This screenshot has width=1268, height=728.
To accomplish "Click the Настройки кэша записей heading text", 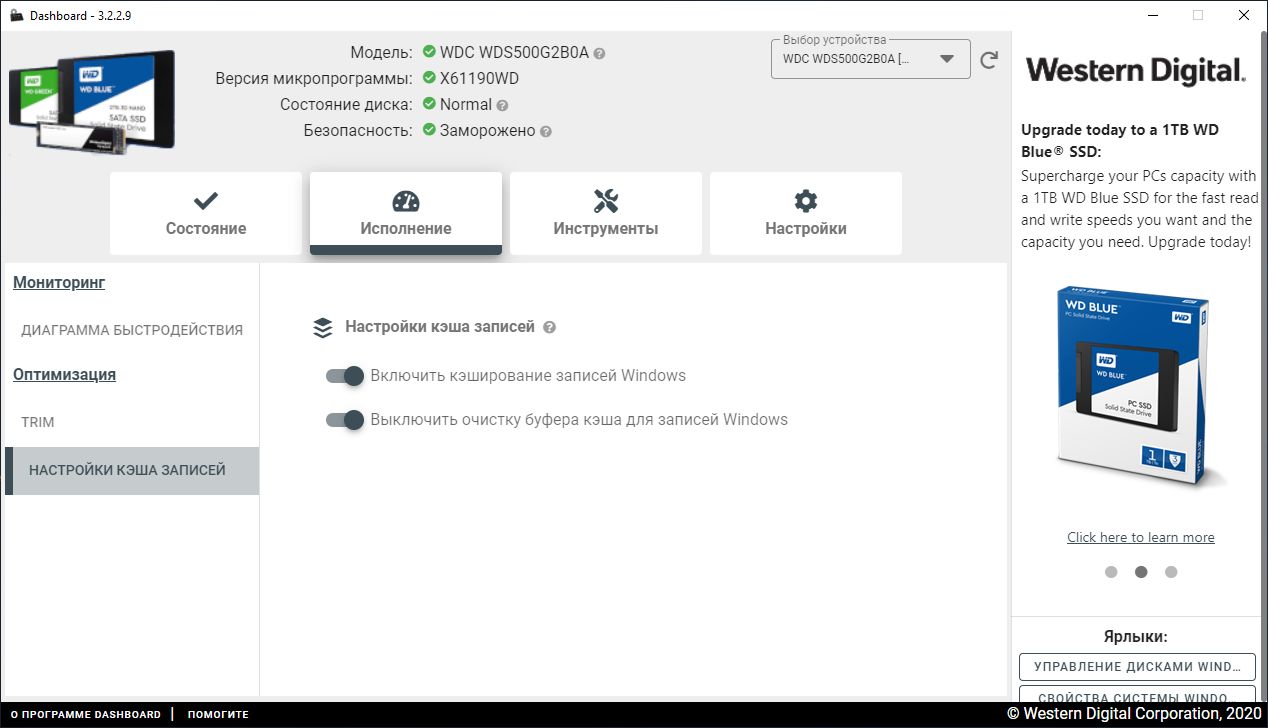I will coord(440,326).
